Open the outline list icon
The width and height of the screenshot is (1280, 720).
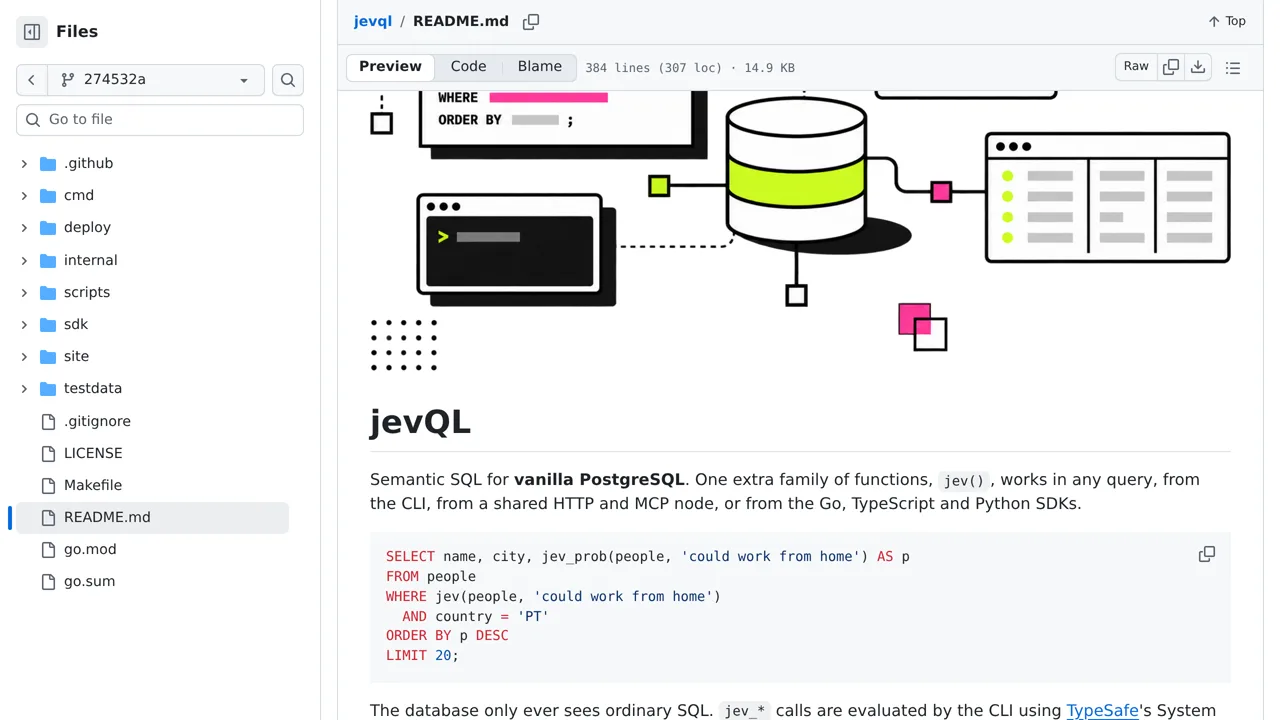point(1233,68)
